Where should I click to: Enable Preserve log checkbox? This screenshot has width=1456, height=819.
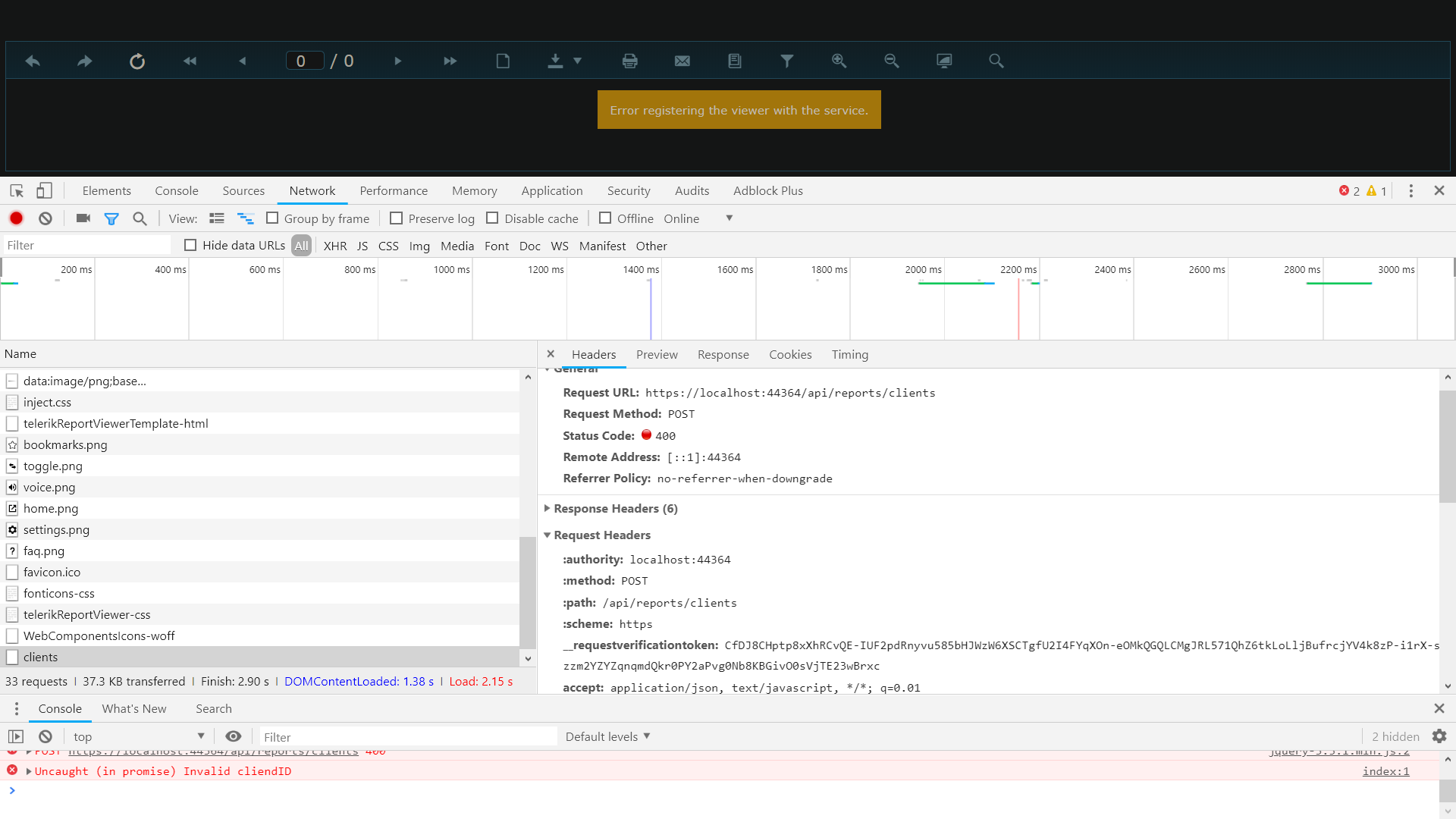(x=396, y=218)
